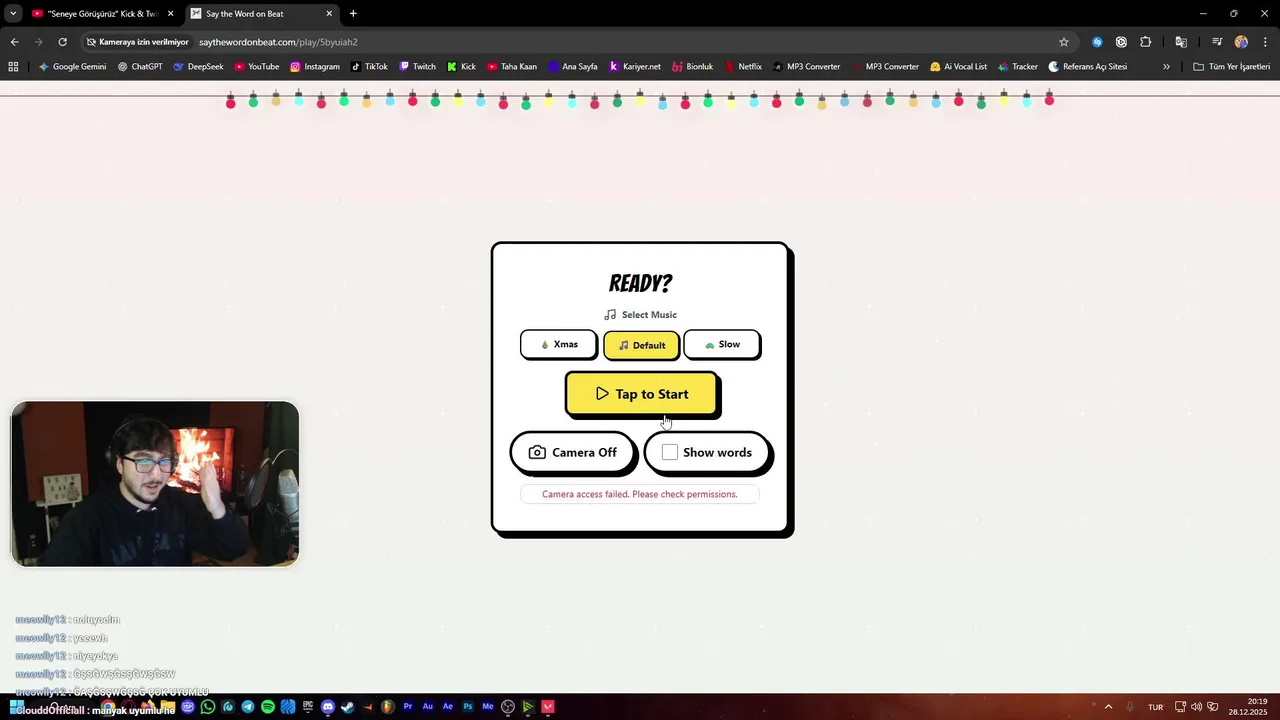Open Steam from the taskbar
The height and width of the screenshot is (720, 1280).
348,707
